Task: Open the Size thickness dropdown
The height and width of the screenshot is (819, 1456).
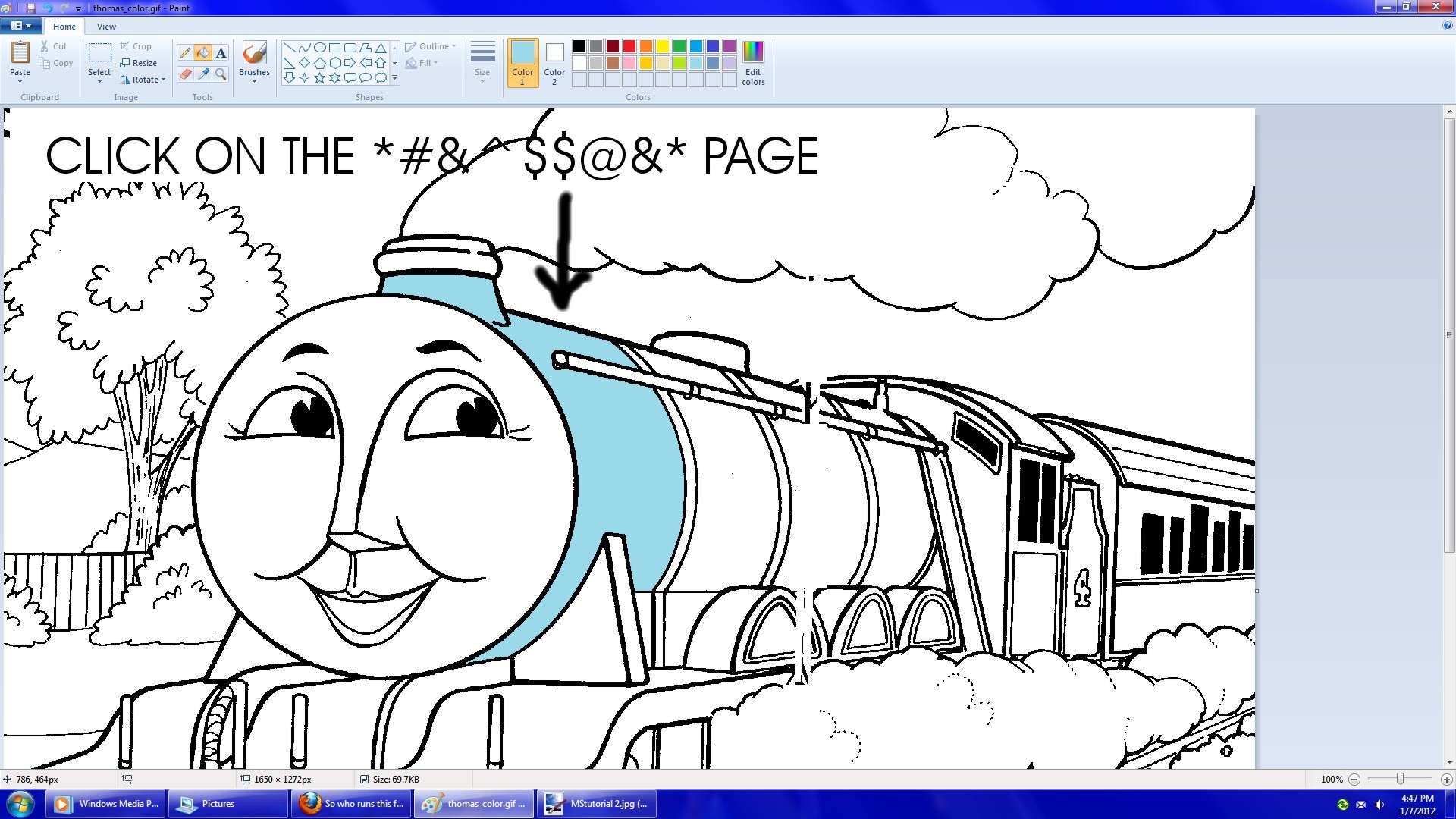Action: pos(482,61)
